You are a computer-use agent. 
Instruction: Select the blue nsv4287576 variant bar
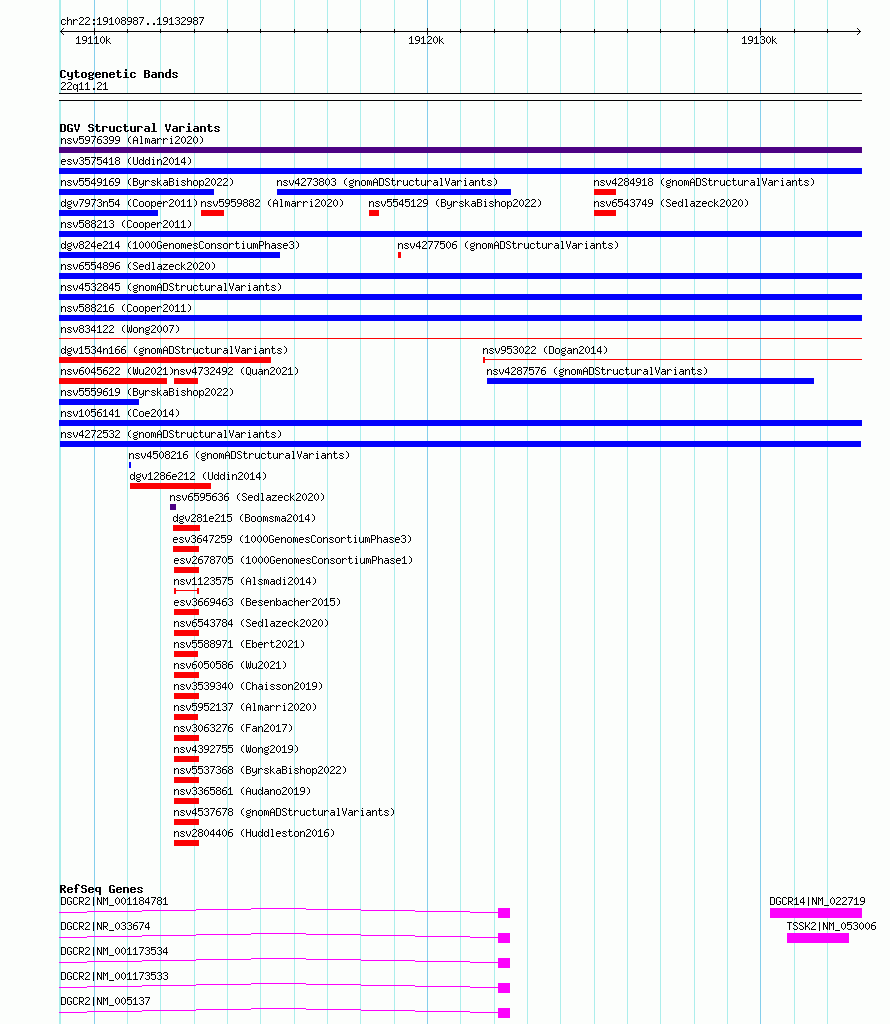pos(650,381)
